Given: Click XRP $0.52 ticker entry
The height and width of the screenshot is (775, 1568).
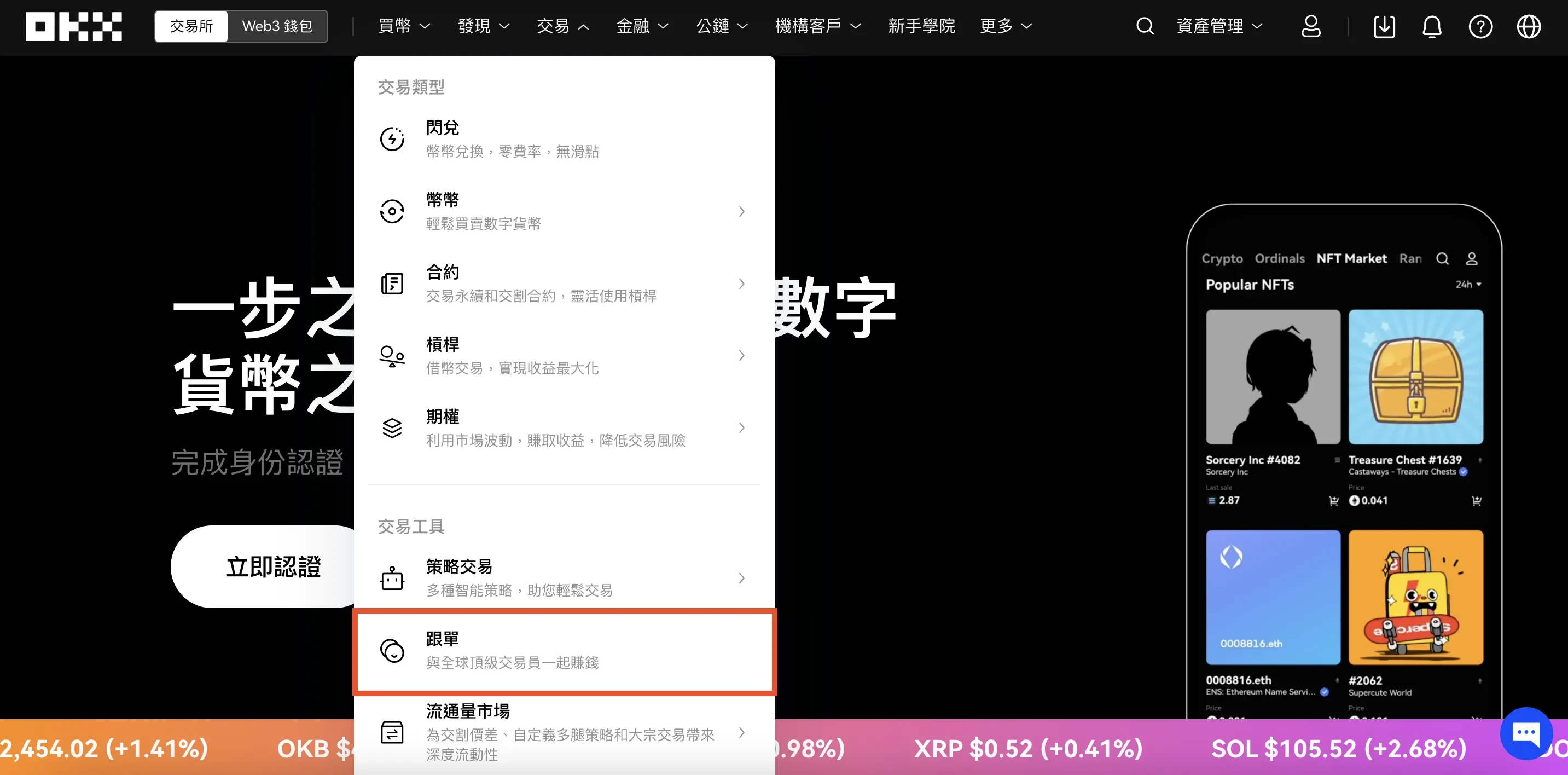Looking at the screenshot, I should pos(1028,748).
